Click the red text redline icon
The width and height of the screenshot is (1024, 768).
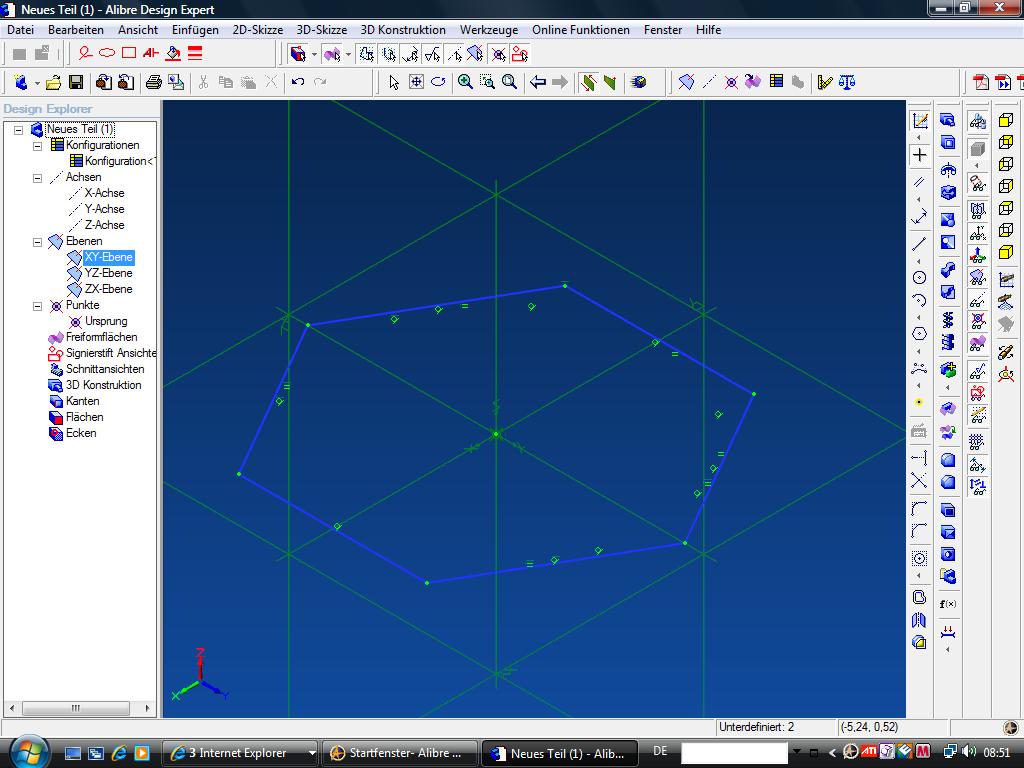[x=151, y=53]
